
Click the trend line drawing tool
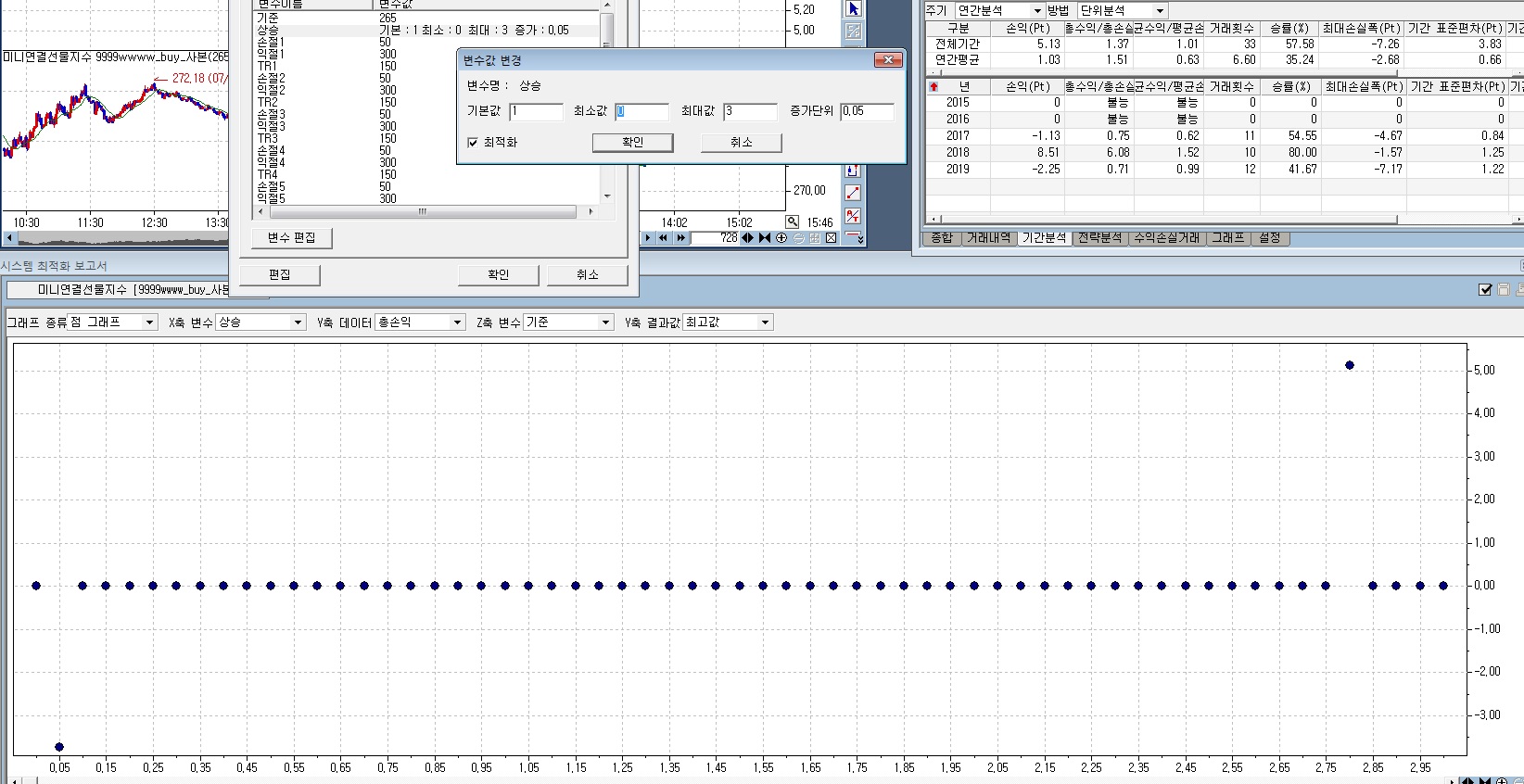point(853,193)
